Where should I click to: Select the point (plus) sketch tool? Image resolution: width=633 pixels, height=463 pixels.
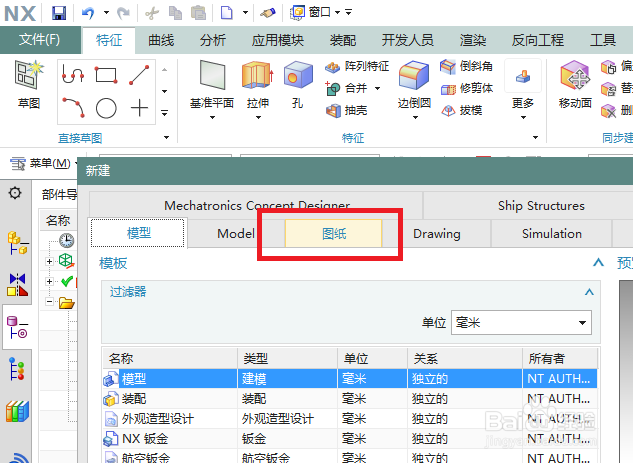pyautogui.click(x=139, y=108)
